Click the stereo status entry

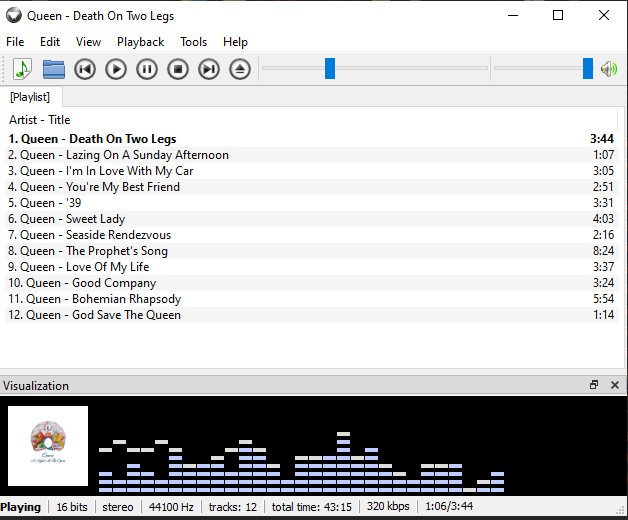(118, 507)
